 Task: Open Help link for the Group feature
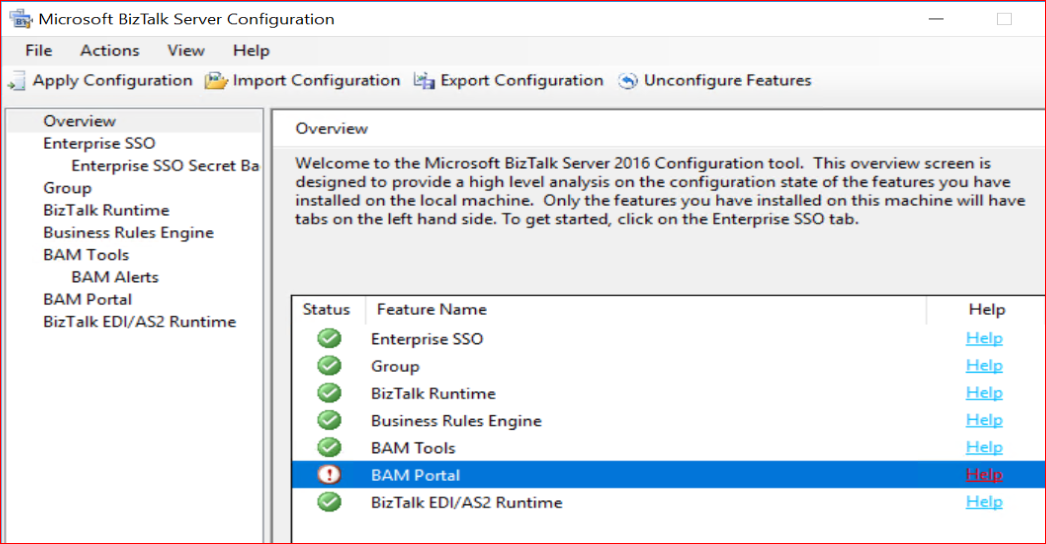coord(984,366)
